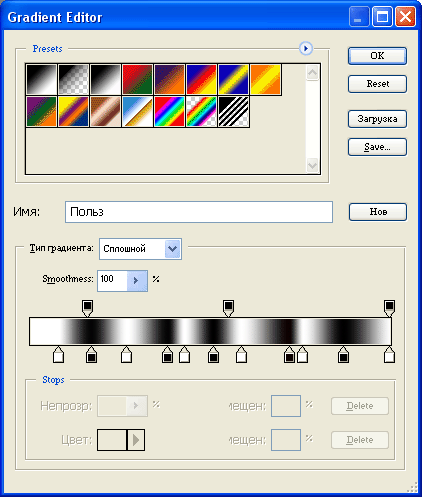Click the Имя name input field
The width and height of the screenshot is (422, 497).
pyautogui.click(x=199, y=212)
